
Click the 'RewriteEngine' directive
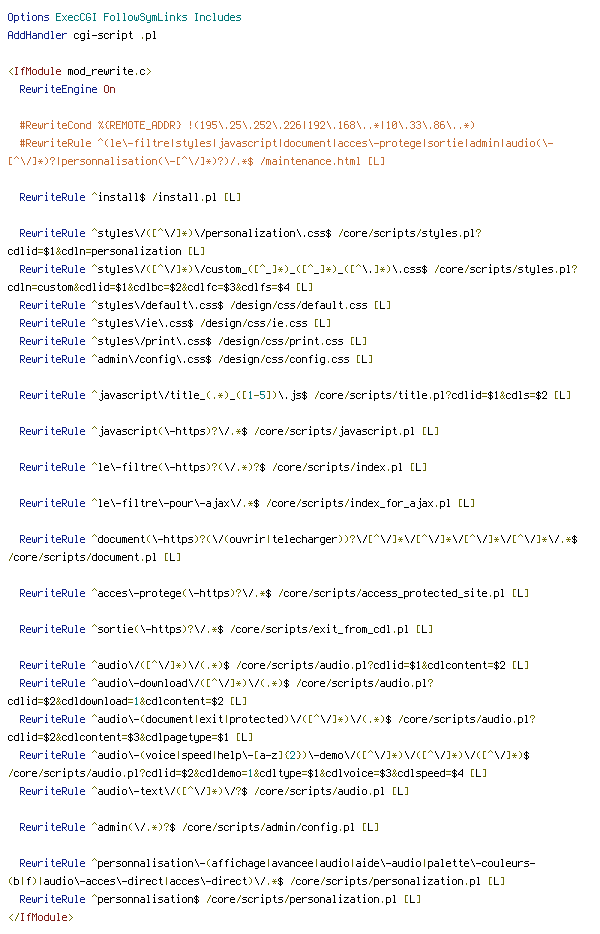coord(58,89)
